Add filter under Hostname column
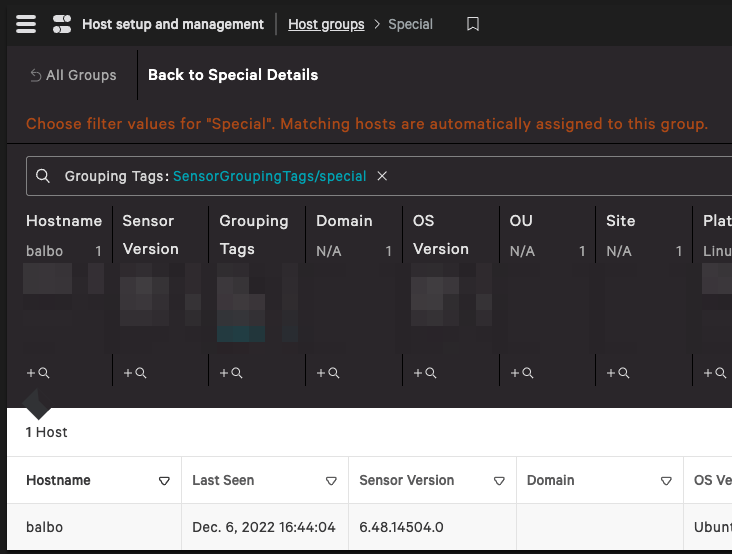Image resolution: width=732 pixels, height=554 pixels. point(38,372)
